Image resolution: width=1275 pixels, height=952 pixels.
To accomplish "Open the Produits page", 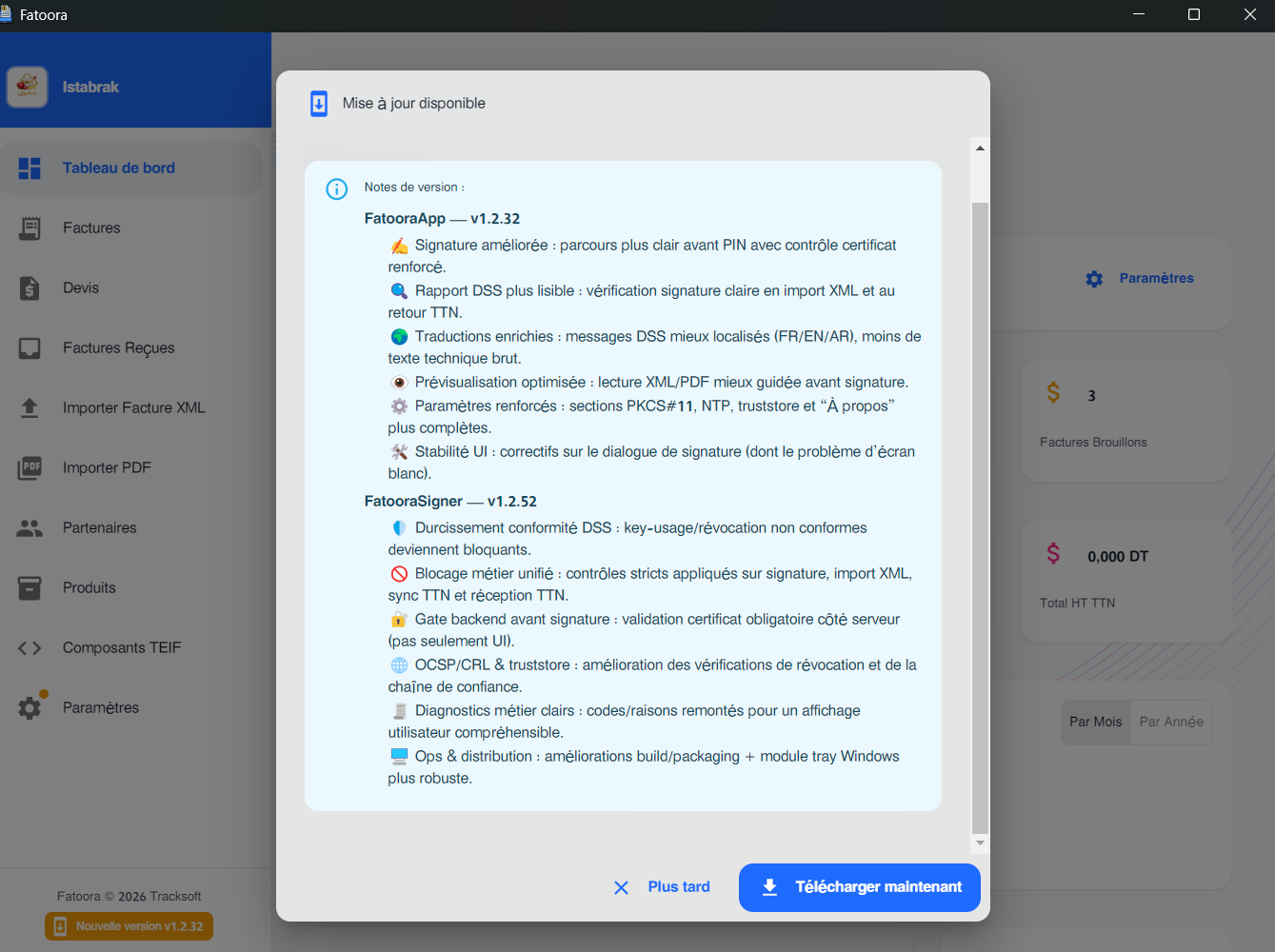I will click(x=131, y=588).
